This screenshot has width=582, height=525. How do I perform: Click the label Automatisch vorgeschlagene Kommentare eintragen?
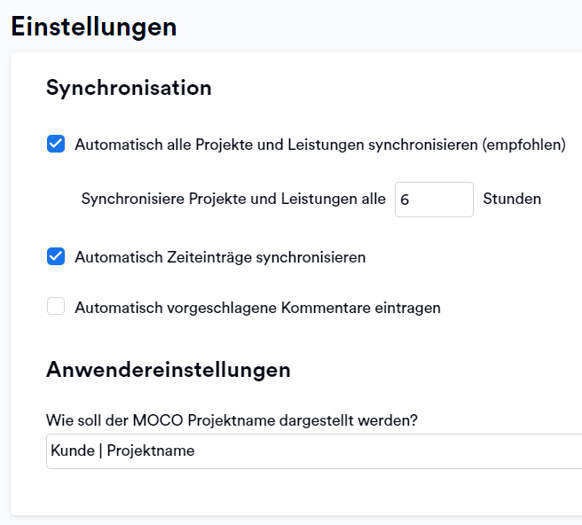pos(258,308)
